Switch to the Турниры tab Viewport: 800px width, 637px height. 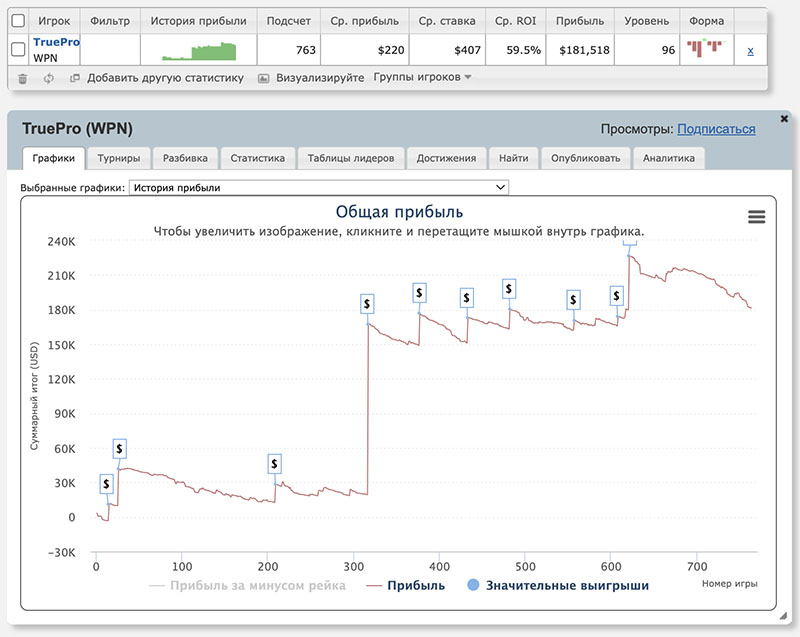coord(118,158)
